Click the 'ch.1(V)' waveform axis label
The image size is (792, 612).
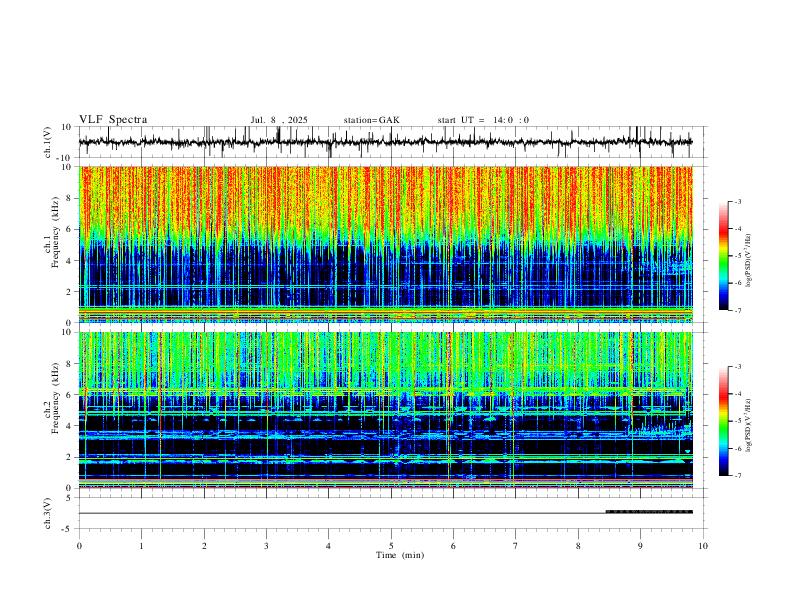pyautogui.click(x=48, y=142)
